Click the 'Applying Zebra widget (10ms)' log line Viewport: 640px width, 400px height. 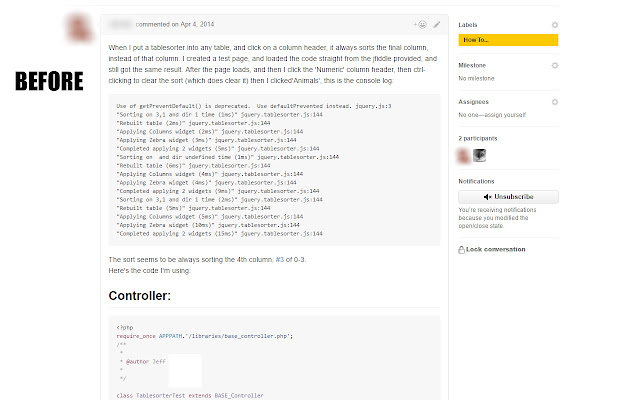pyautogui.click(x=208, y=225)
